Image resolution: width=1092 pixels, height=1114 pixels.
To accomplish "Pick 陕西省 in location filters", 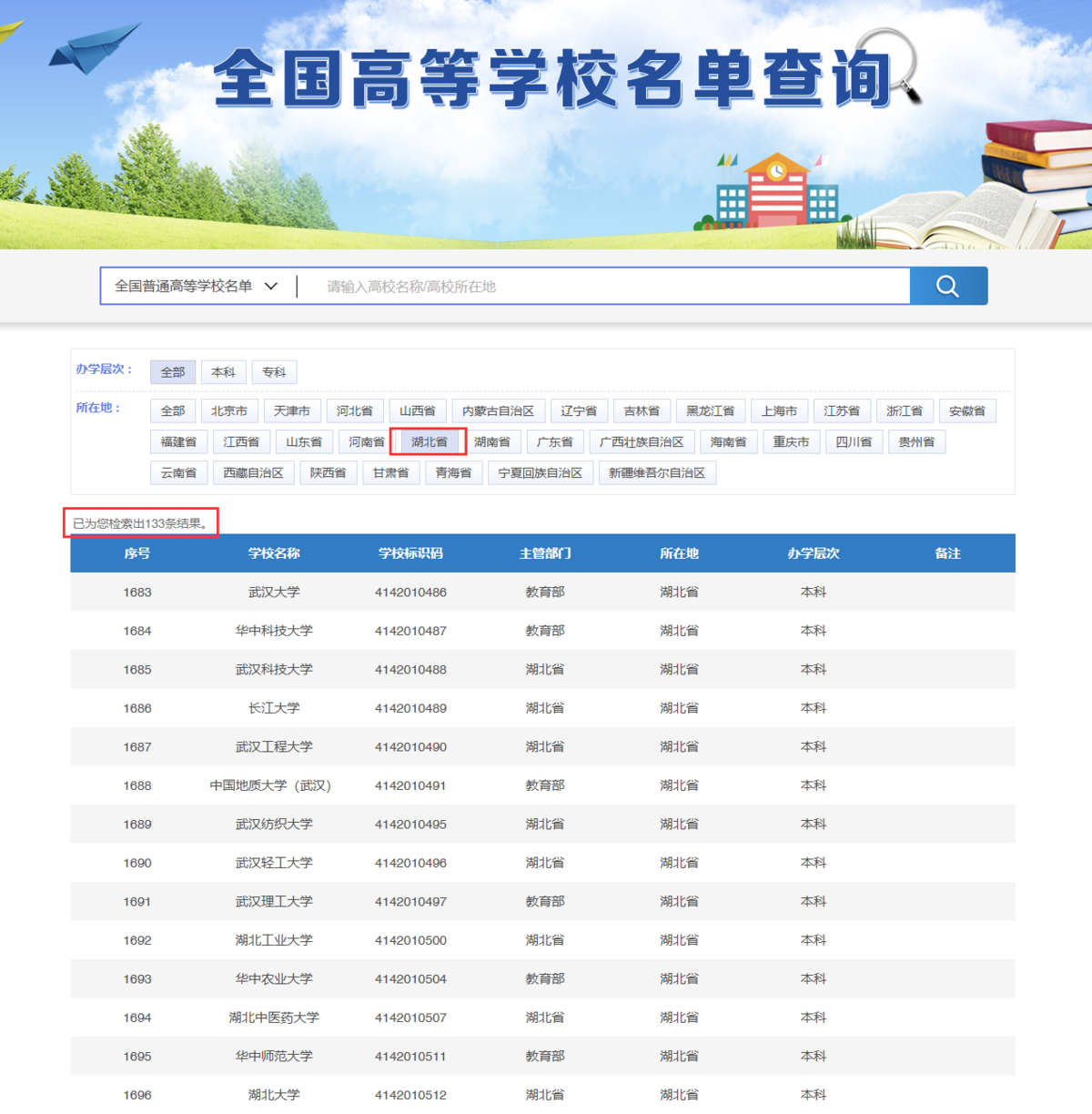I will point(329,473).
